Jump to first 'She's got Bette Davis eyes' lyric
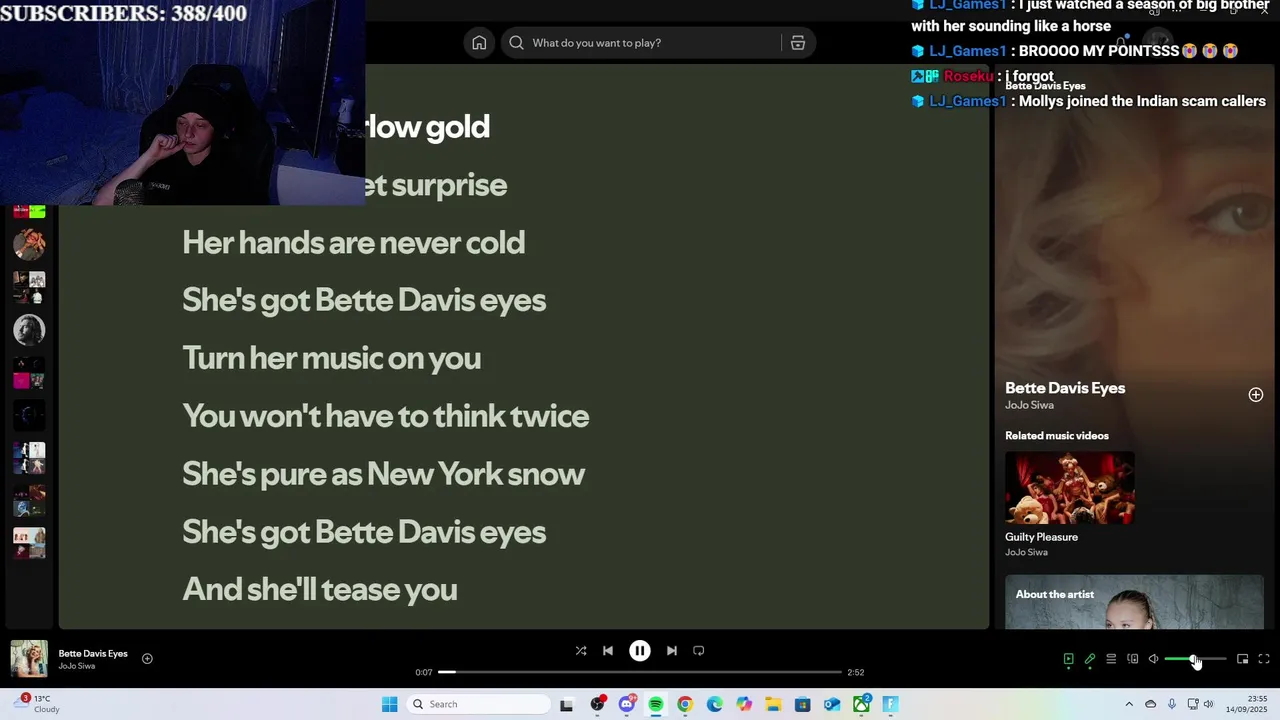The height and width of the screenshot is (720, 1280). coord(364,300)
